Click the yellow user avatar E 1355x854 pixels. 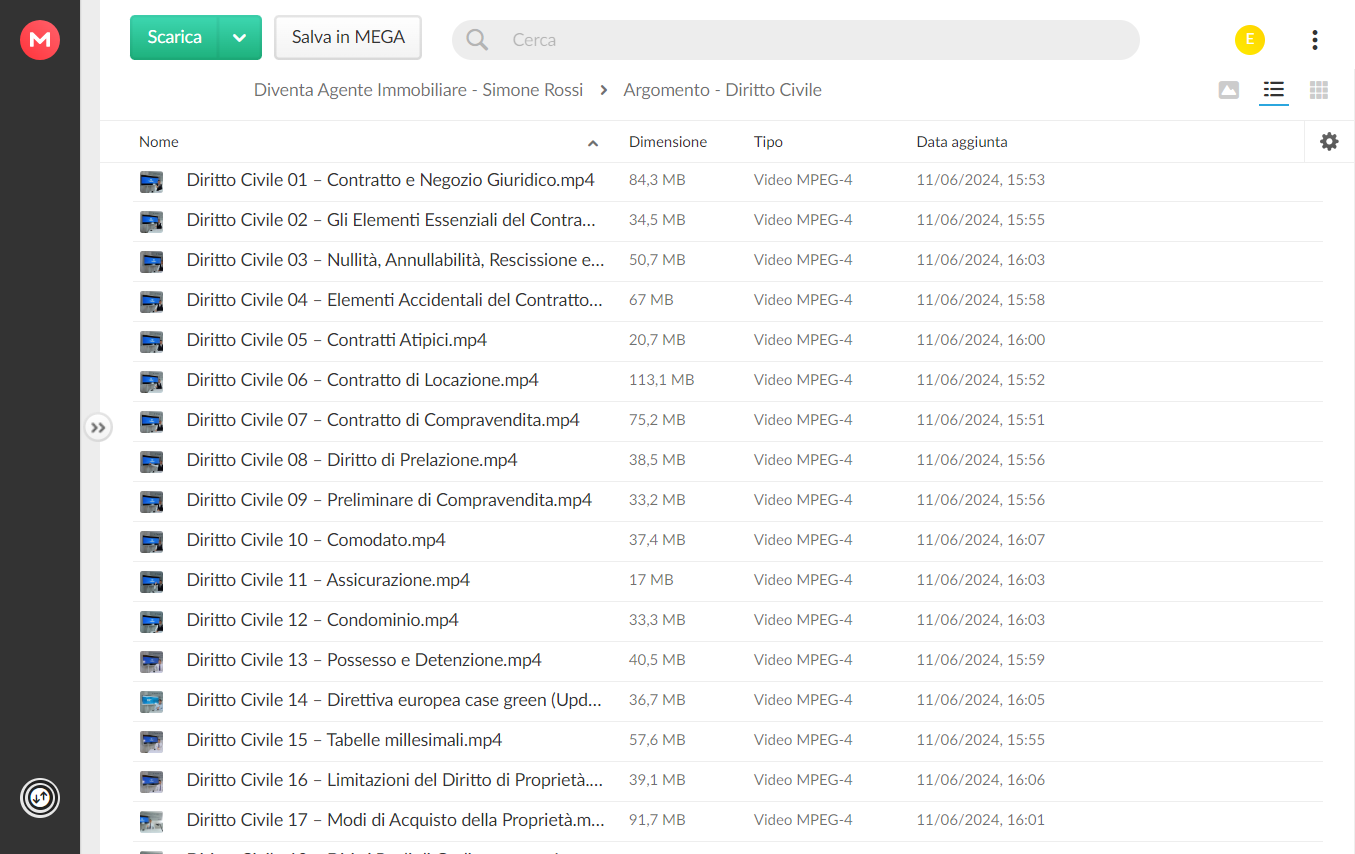point(1250,40)
